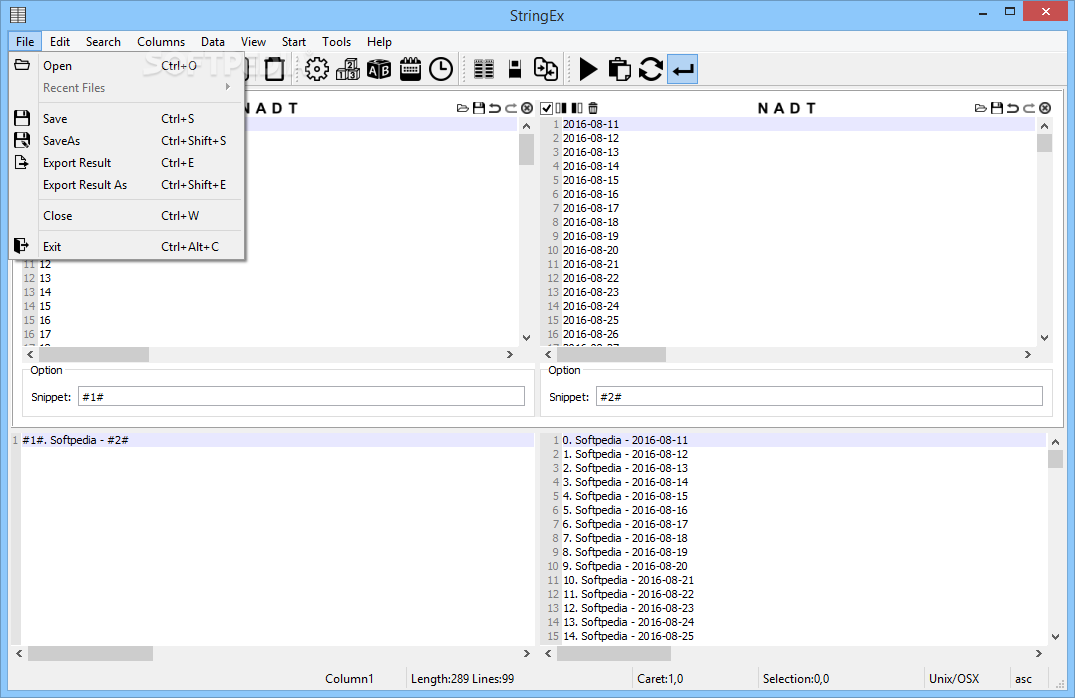Open the Help menu

(379, 42)
